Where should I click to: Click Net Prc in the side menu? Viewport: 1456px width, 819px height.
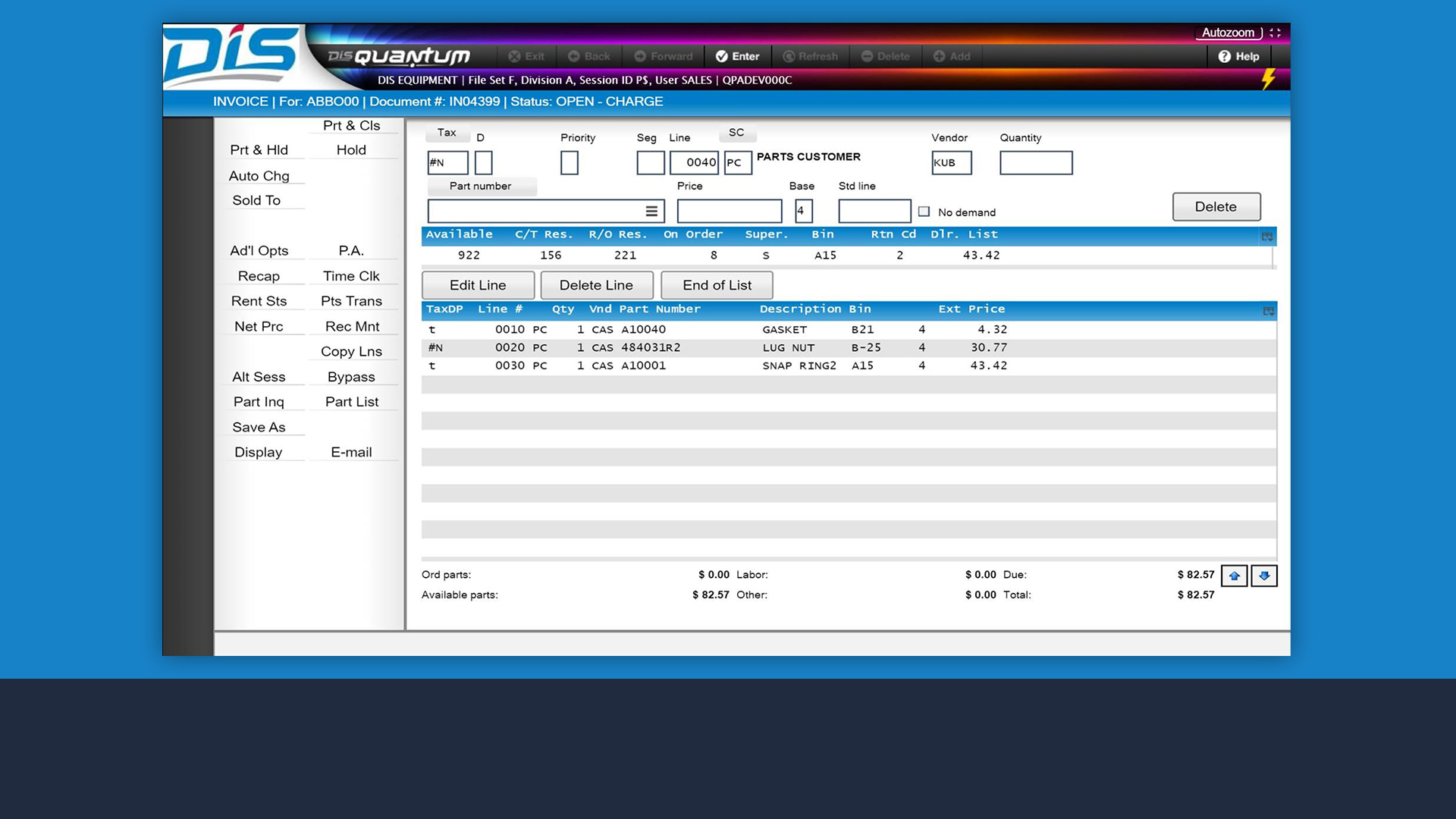(259, 326)
